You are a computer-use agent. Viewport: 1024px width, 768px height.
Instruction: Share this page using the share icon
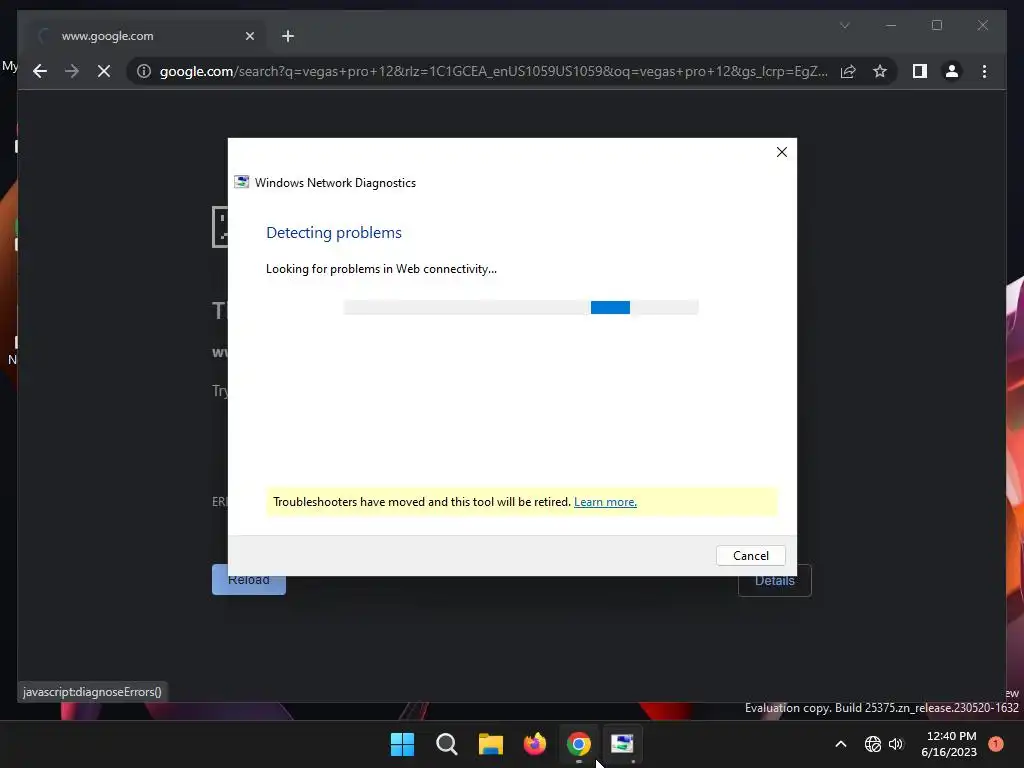[848, 71]
